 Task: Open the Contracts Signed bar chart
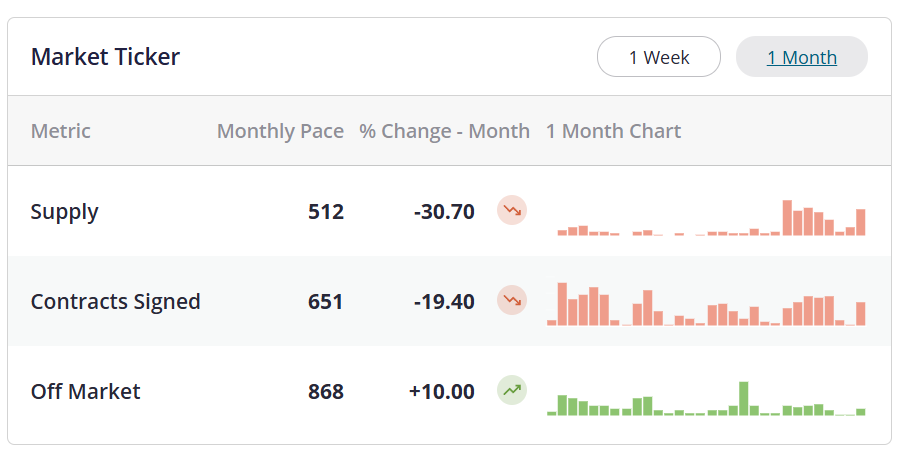click(706, 305)
